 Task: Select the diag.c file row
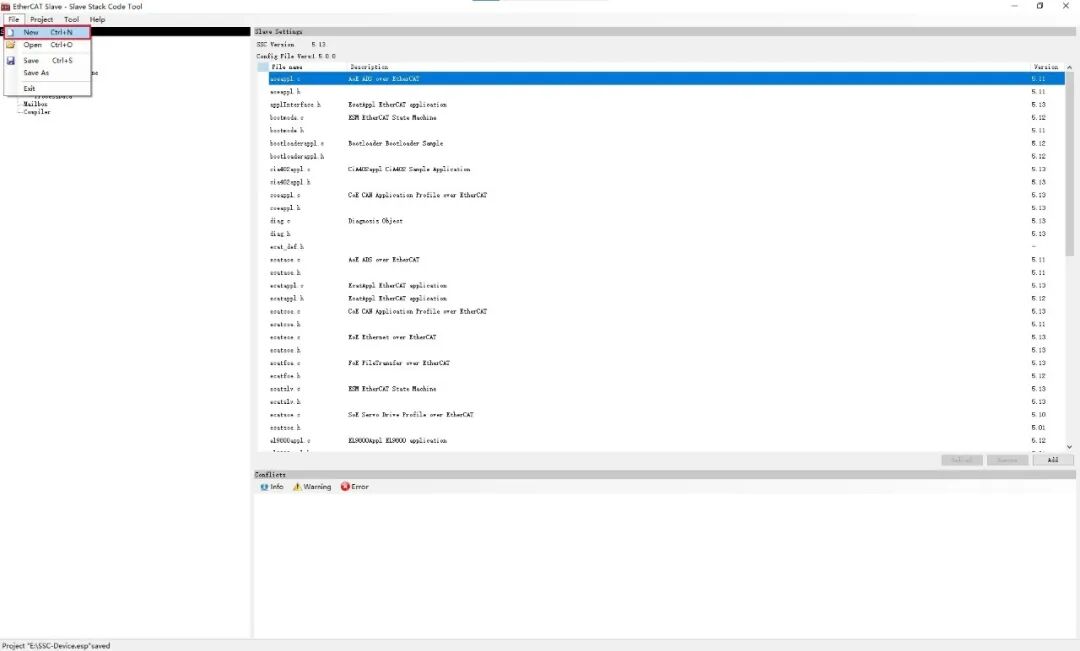(x=666, y=221)
